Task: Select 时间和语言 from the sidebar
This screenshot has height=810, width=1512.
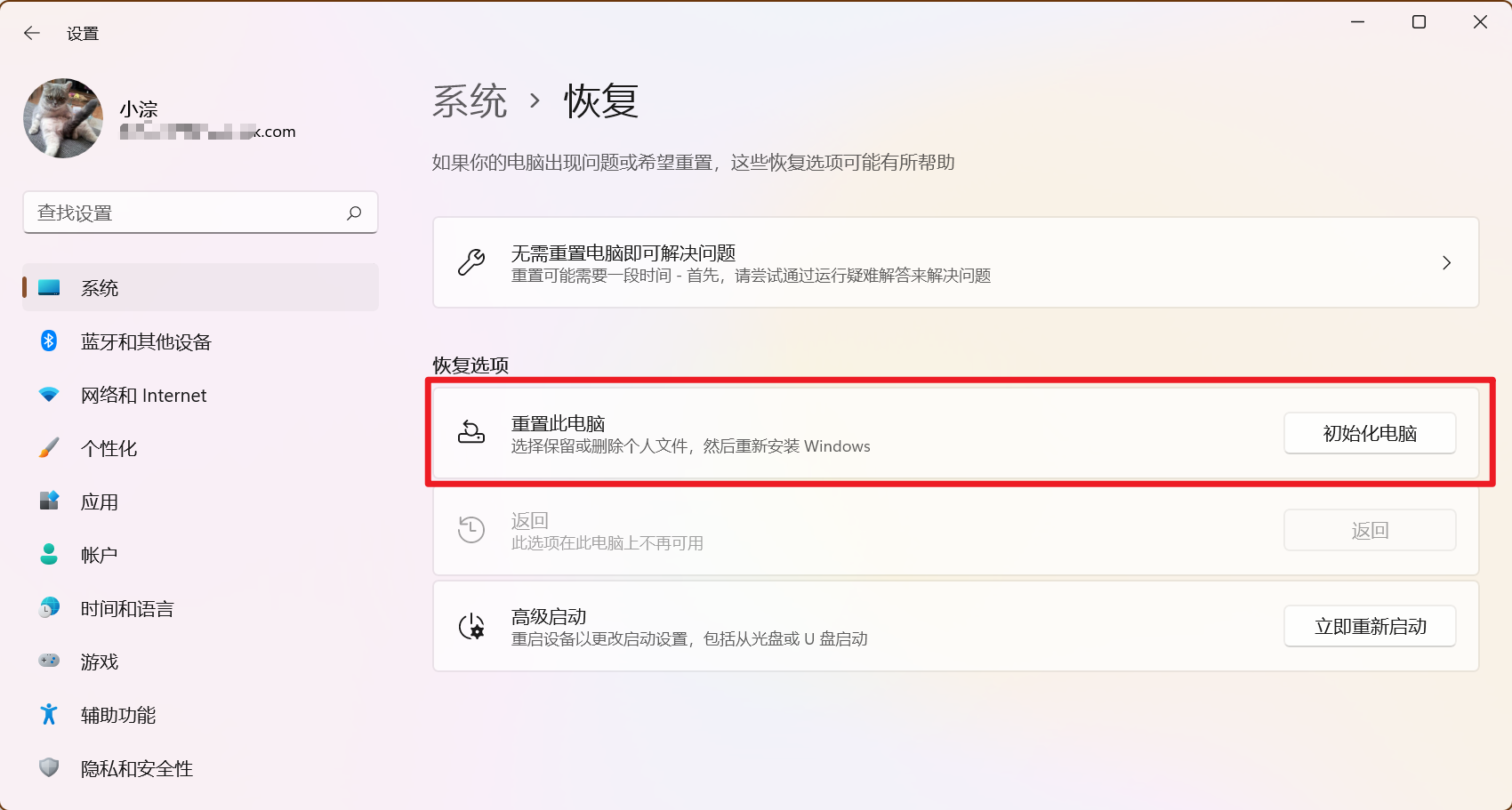Action: [x=127, y=608]
